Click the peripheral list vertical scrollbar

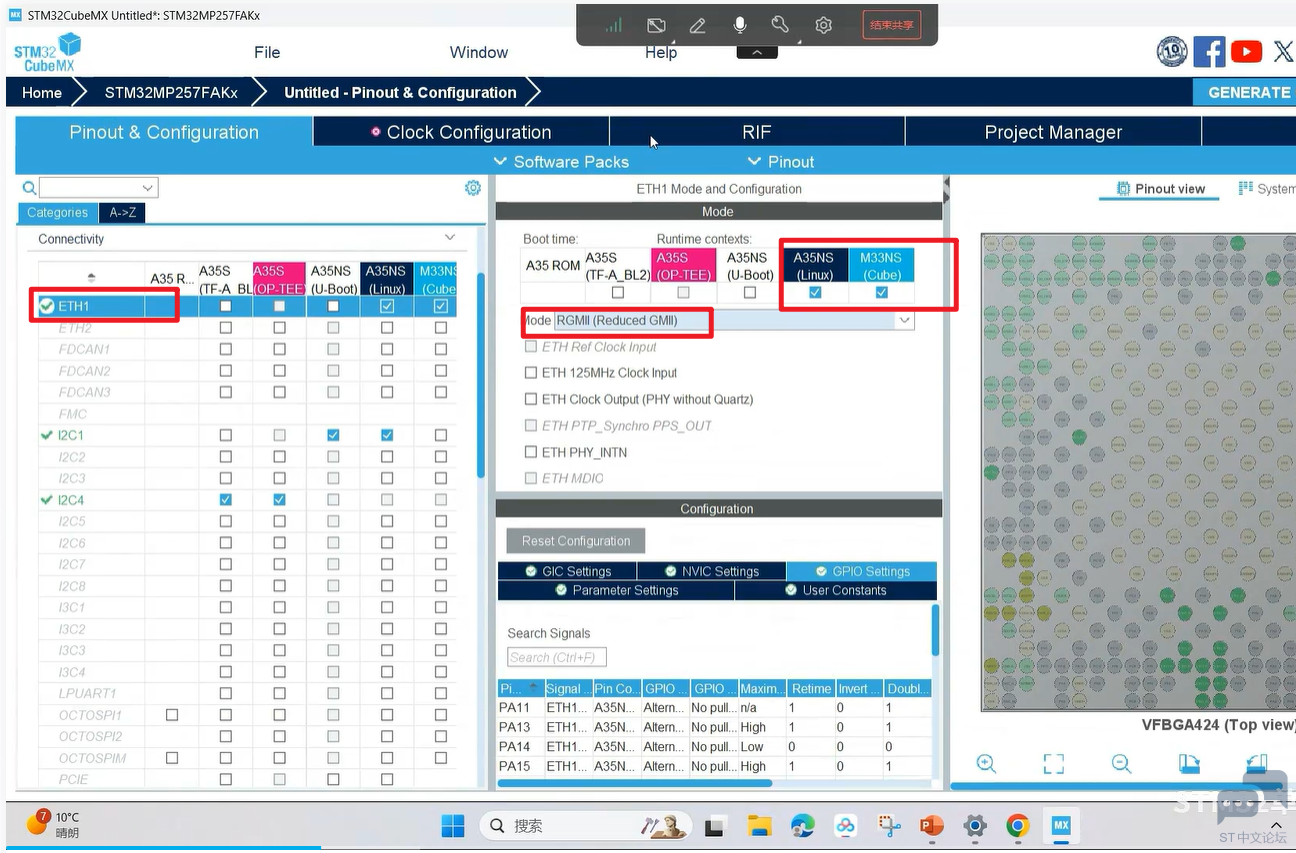pos(481,375)
